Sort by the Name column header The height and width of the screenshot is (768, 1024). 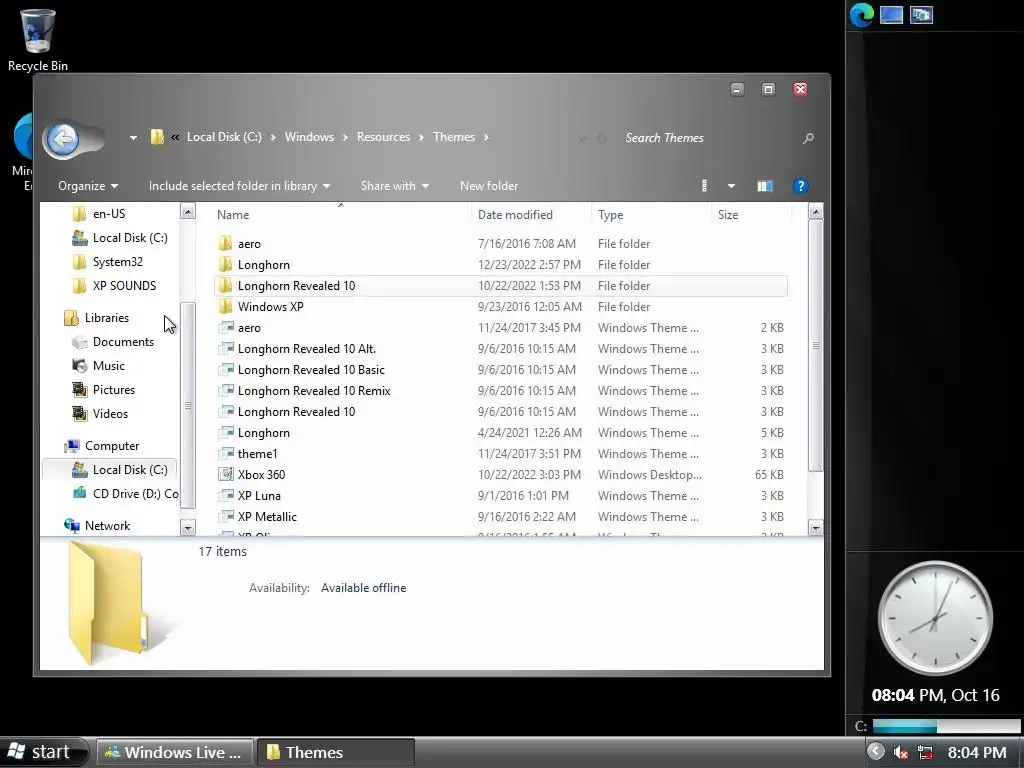tap(342, 215)
